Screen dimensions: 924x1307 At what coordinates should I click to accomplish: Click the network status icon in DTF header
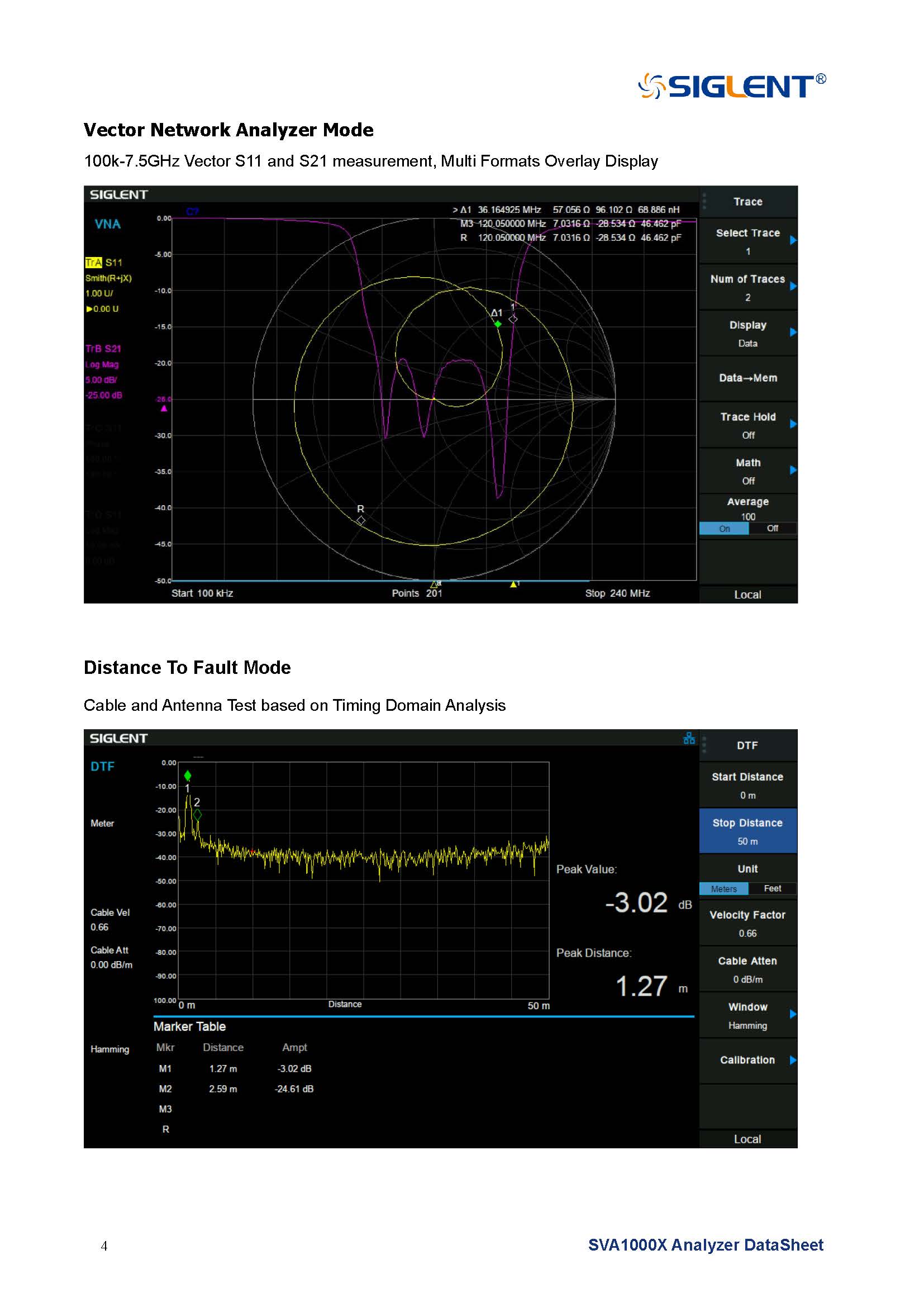[688, 738]
